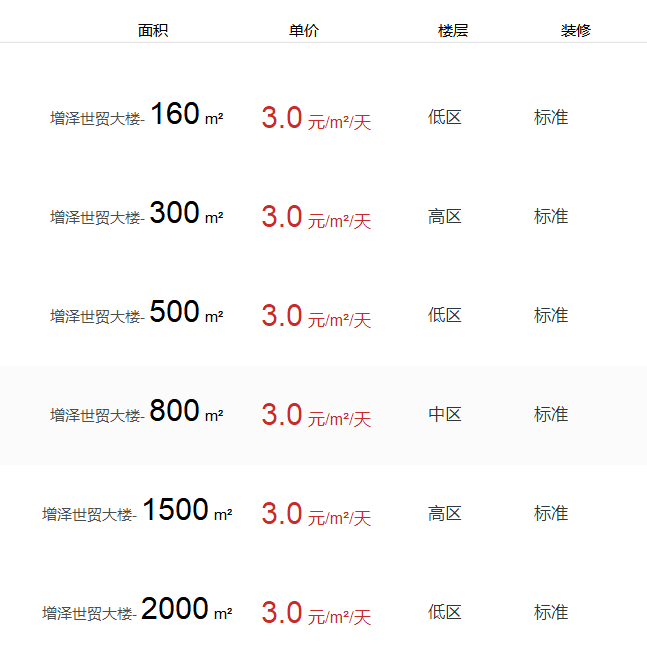
Task: Select 标准 in the 1500 m² row
Action: coord(551,513)
